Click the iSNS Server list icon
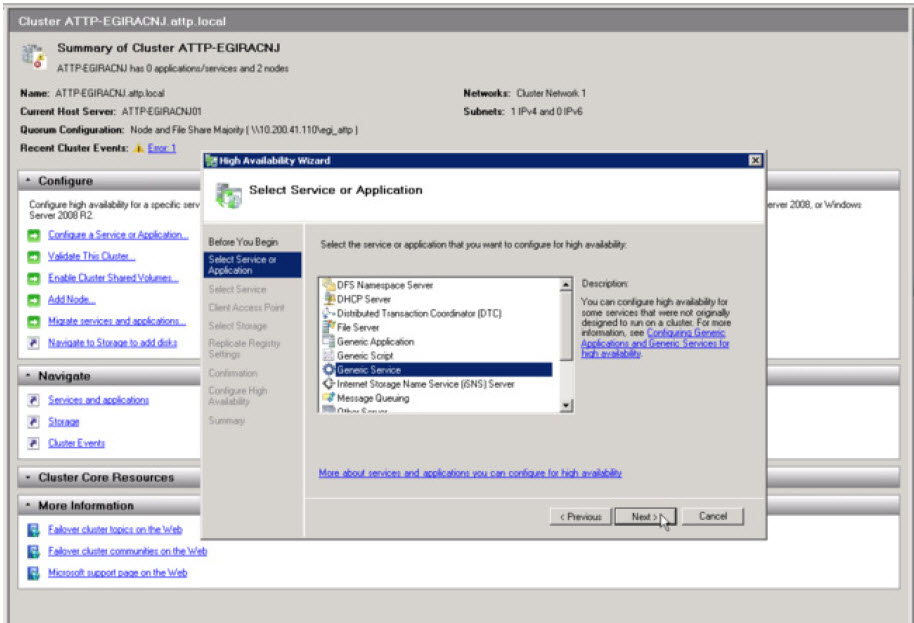The height and width of the screenshot is (623, 914). 329,384
